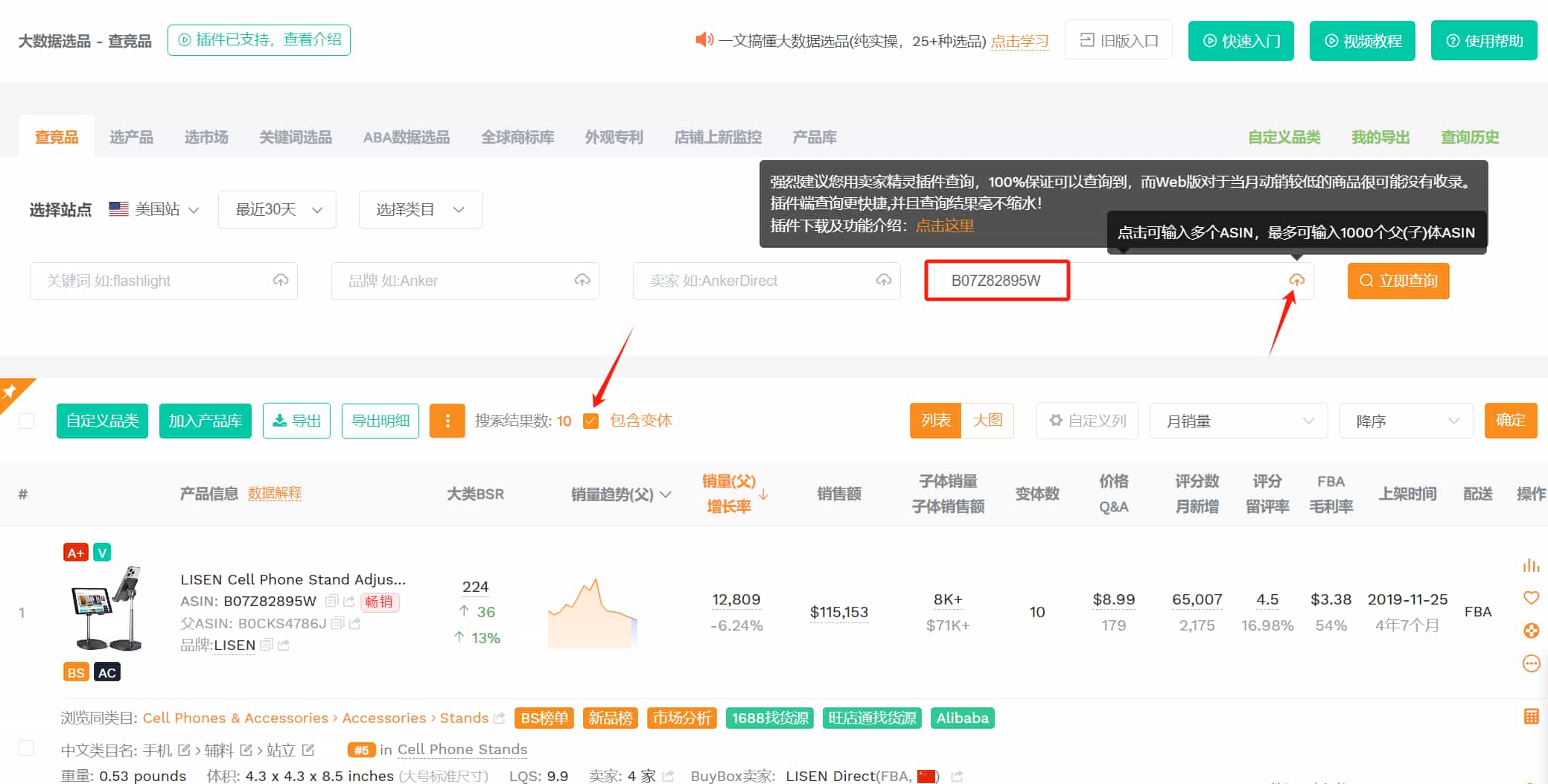Image resolution: width=1548 pixels, height=784 pixels.
Task: Switch to the 选产品 tab
Action: tap(131, 137)
